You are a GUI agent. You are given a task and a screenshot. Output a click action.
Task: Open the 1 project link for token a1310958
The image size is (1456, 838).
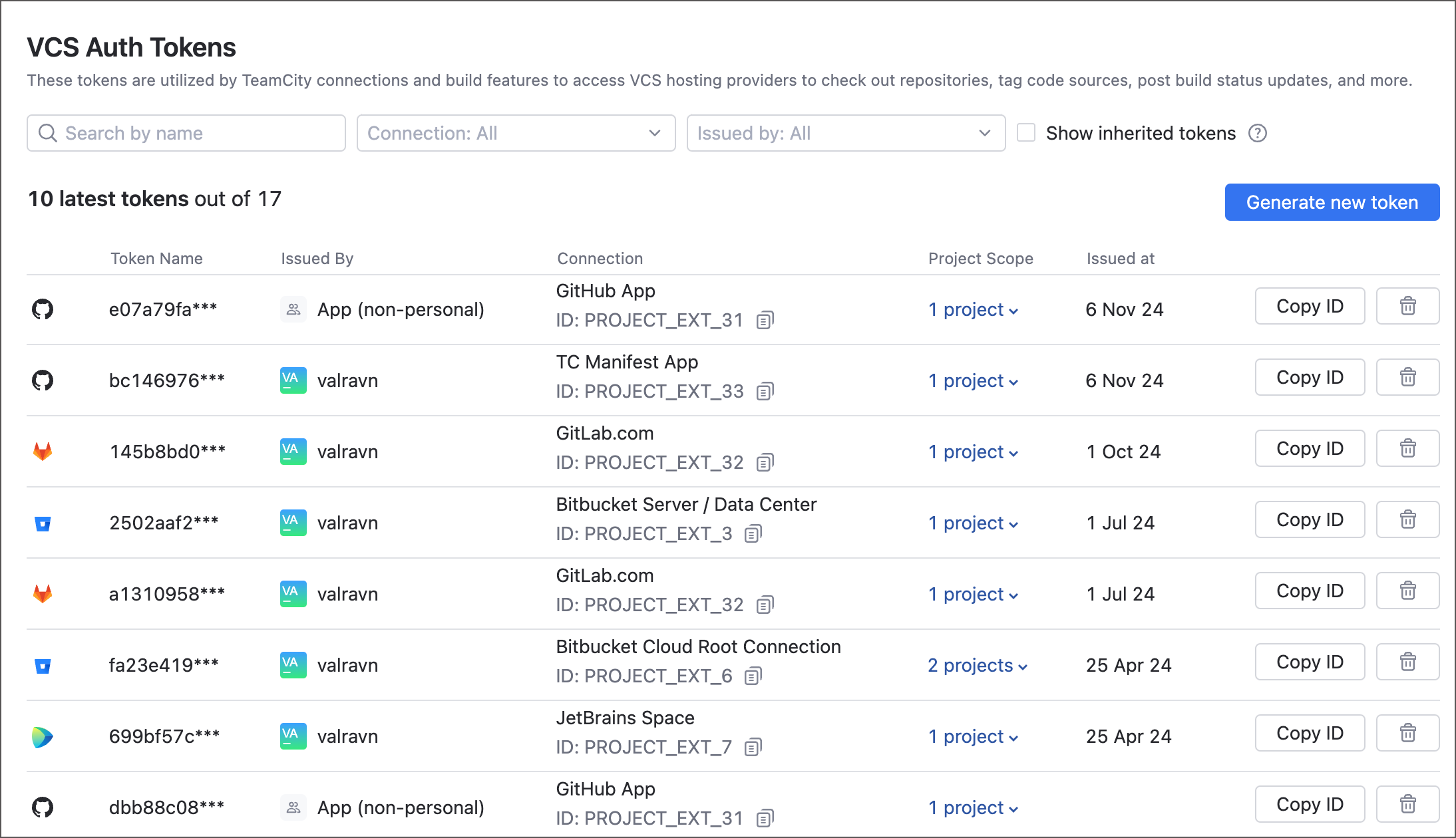(x=974, y=594)
